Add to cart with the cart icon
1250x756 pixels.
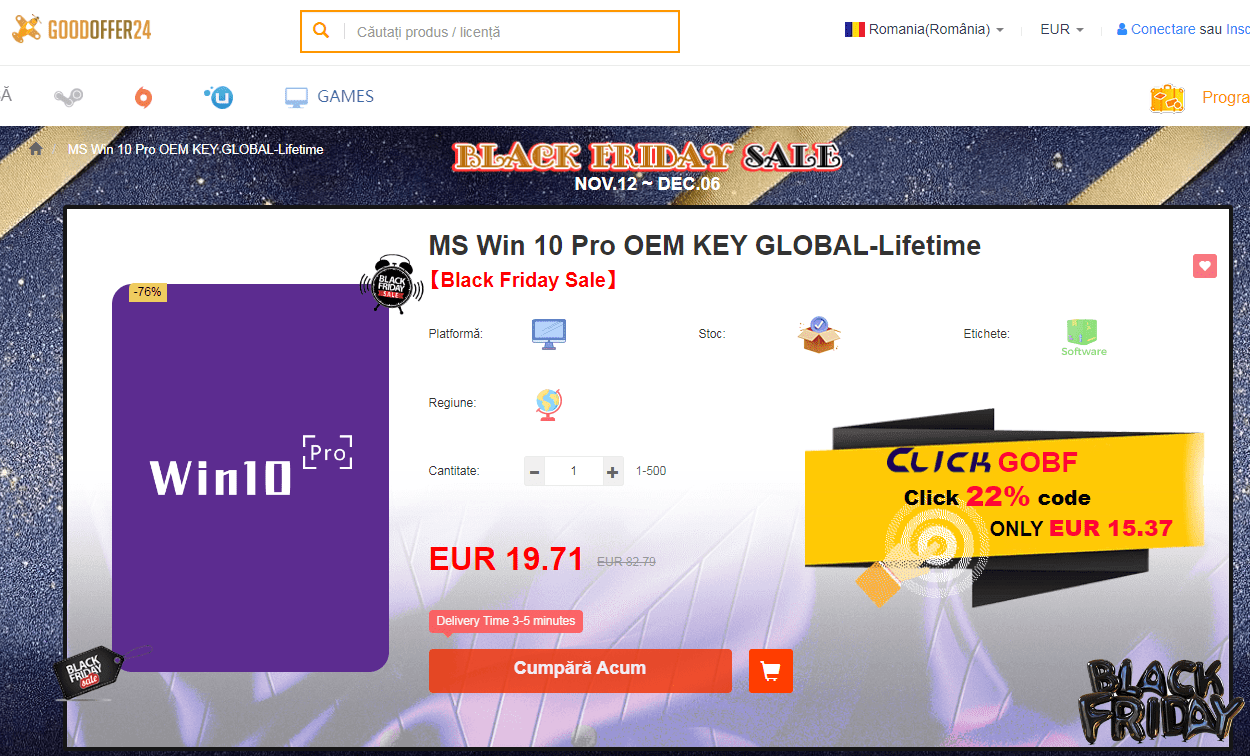[771, 671]
